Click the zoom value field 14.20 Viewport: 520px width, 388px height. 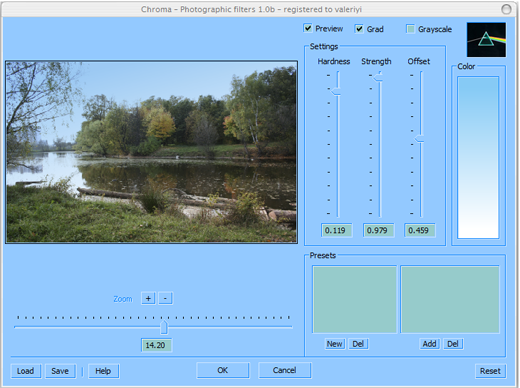click(x=156, y=345)
